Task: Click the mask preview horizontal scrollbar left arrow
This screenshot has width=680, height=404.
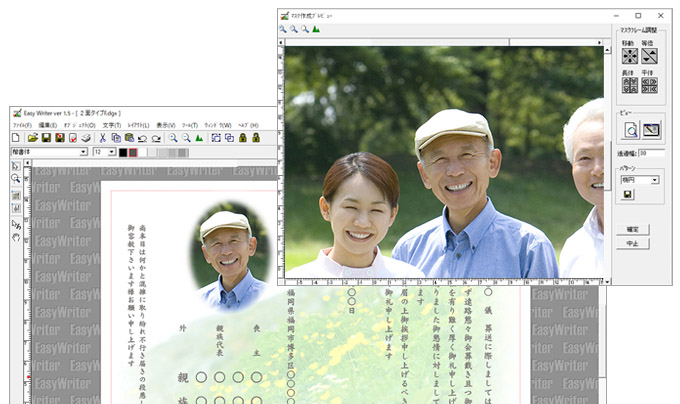Action: pos(281,42)
